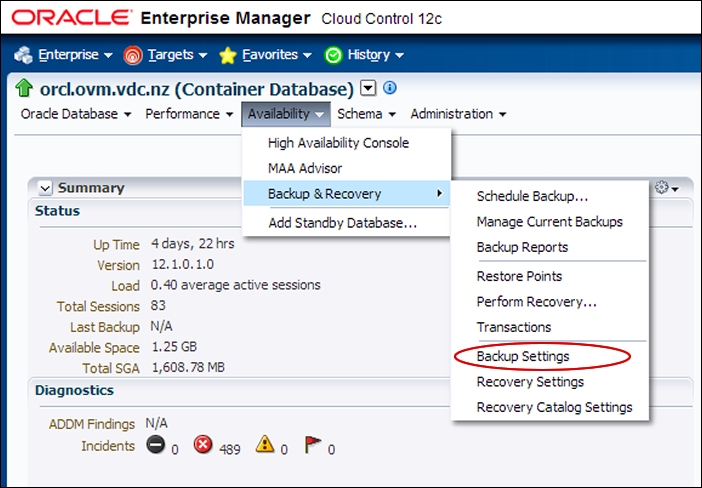Click the Favorites star icon
Image resolution: width=702 pixels, height=488 pixels.
pyautogui.click(x=228, y=56)
